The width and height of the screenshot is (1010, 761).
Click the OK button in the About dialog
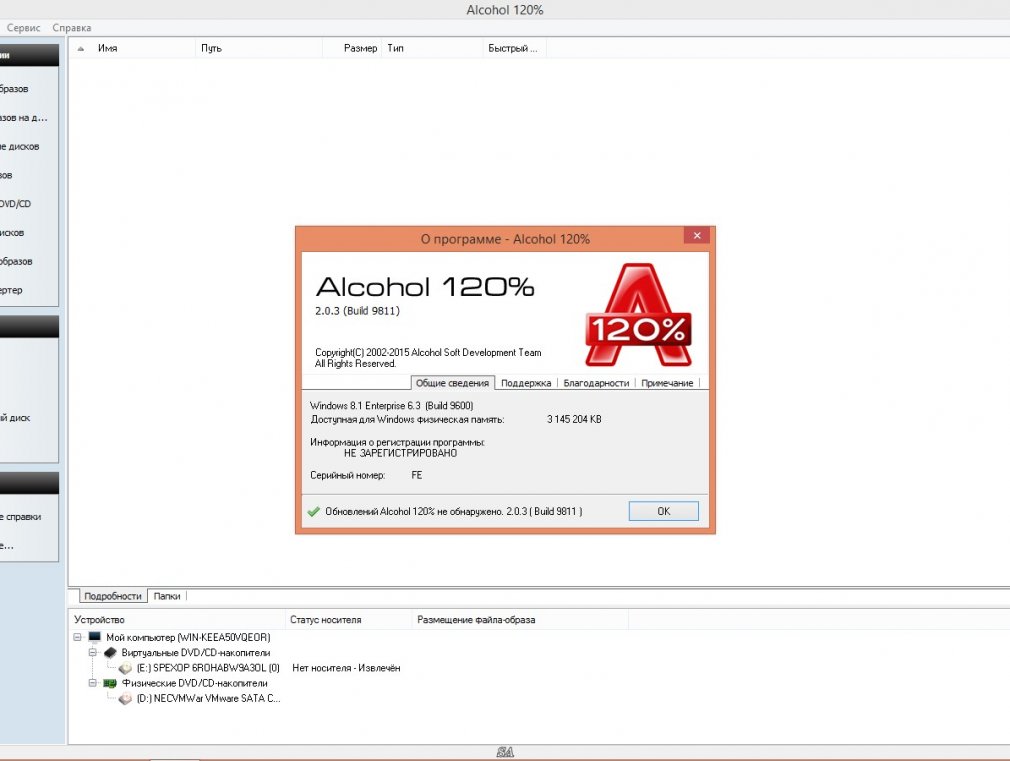663,511
